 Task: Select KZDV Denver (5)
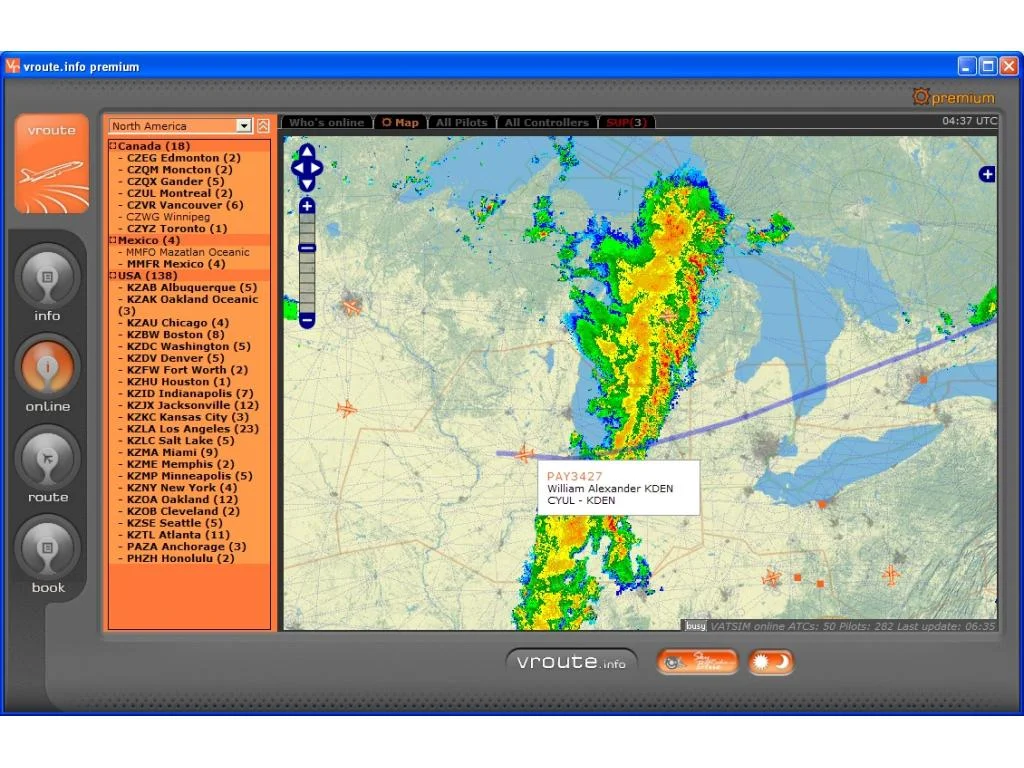point(175,358)
